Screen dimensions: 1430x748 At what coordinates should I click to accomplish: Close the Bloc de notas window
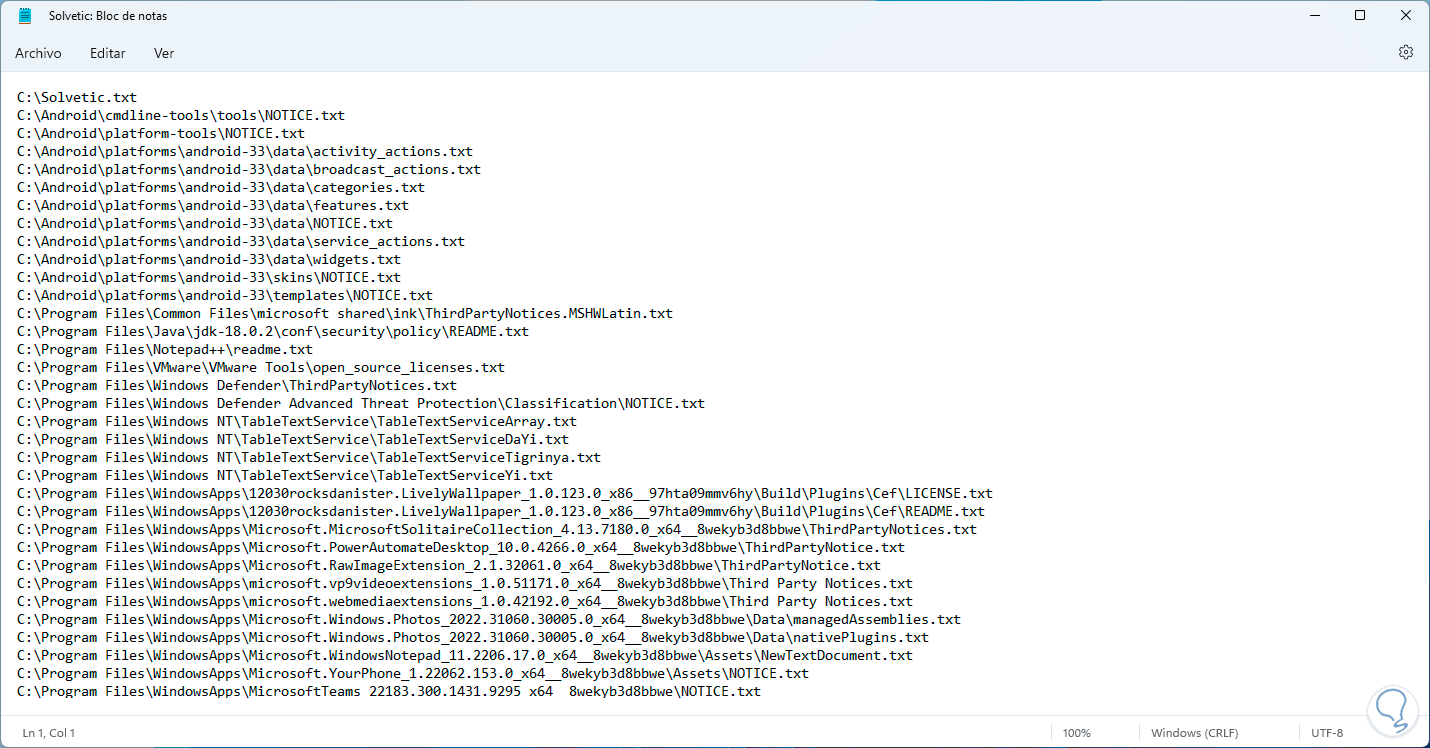(1406, 16)
